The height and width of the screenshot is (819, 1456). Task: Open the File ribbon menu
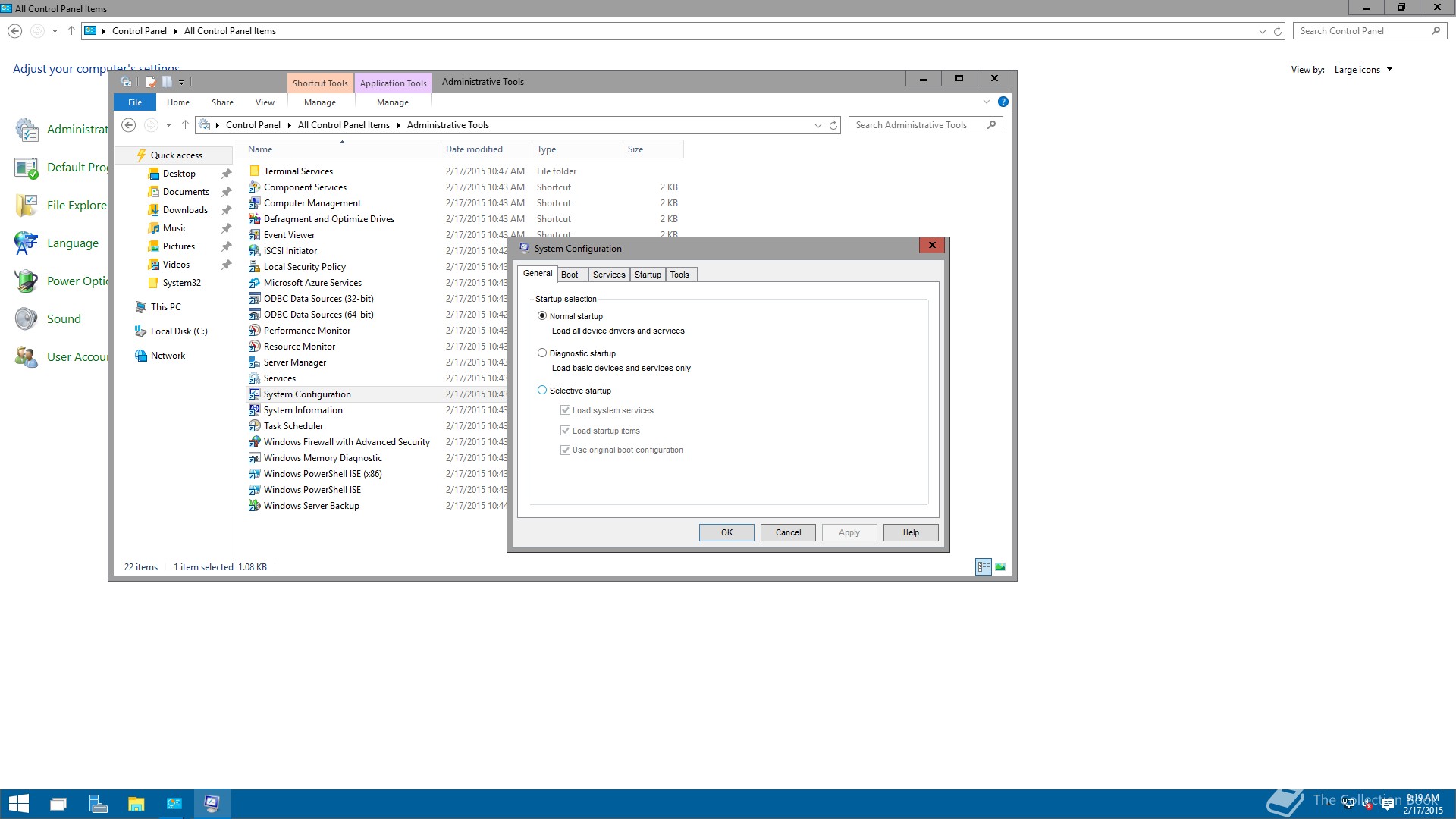135,102
